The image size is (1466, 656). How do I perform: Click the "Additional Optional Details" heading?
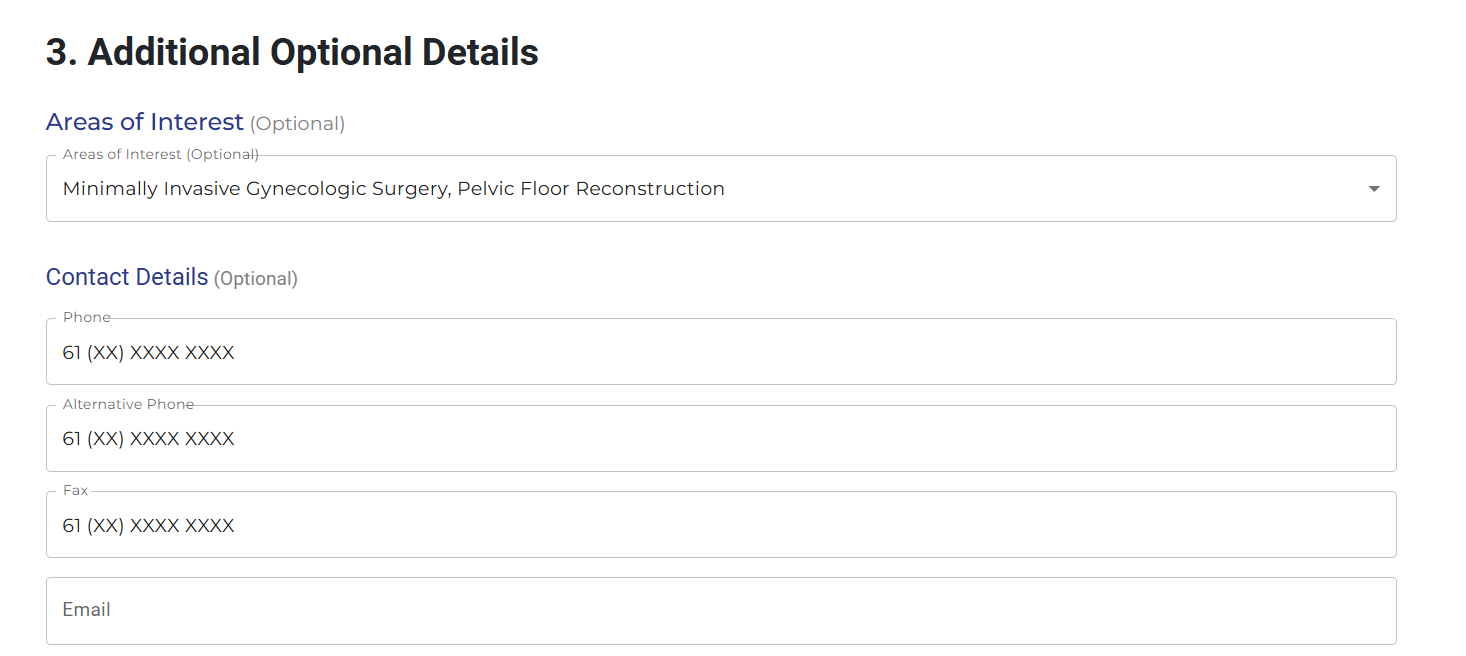292,53
